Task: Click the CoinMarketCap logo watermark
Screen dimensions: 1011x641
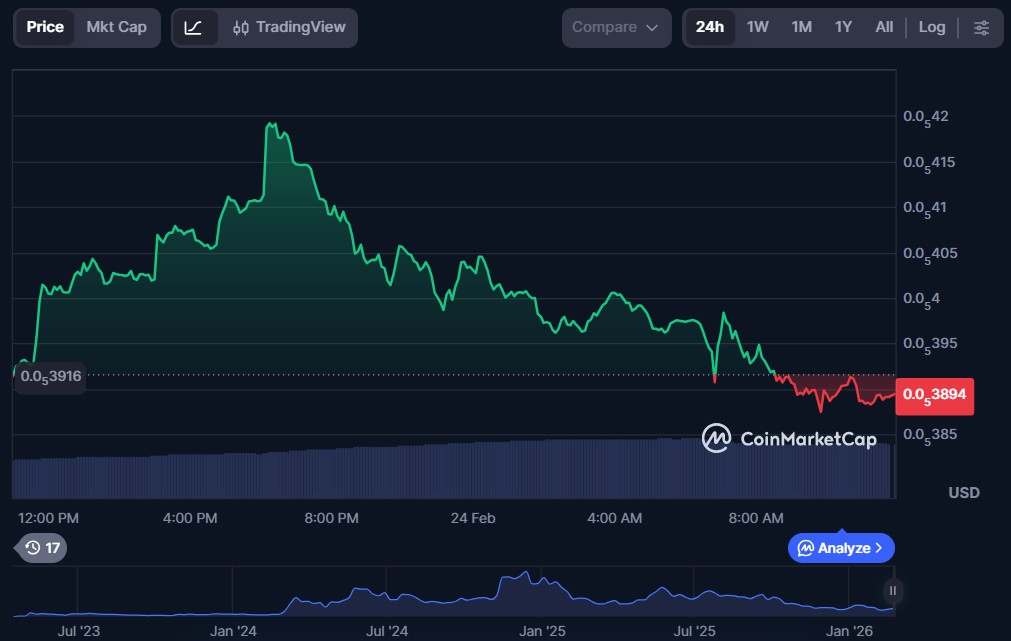Action: [716, 438]
